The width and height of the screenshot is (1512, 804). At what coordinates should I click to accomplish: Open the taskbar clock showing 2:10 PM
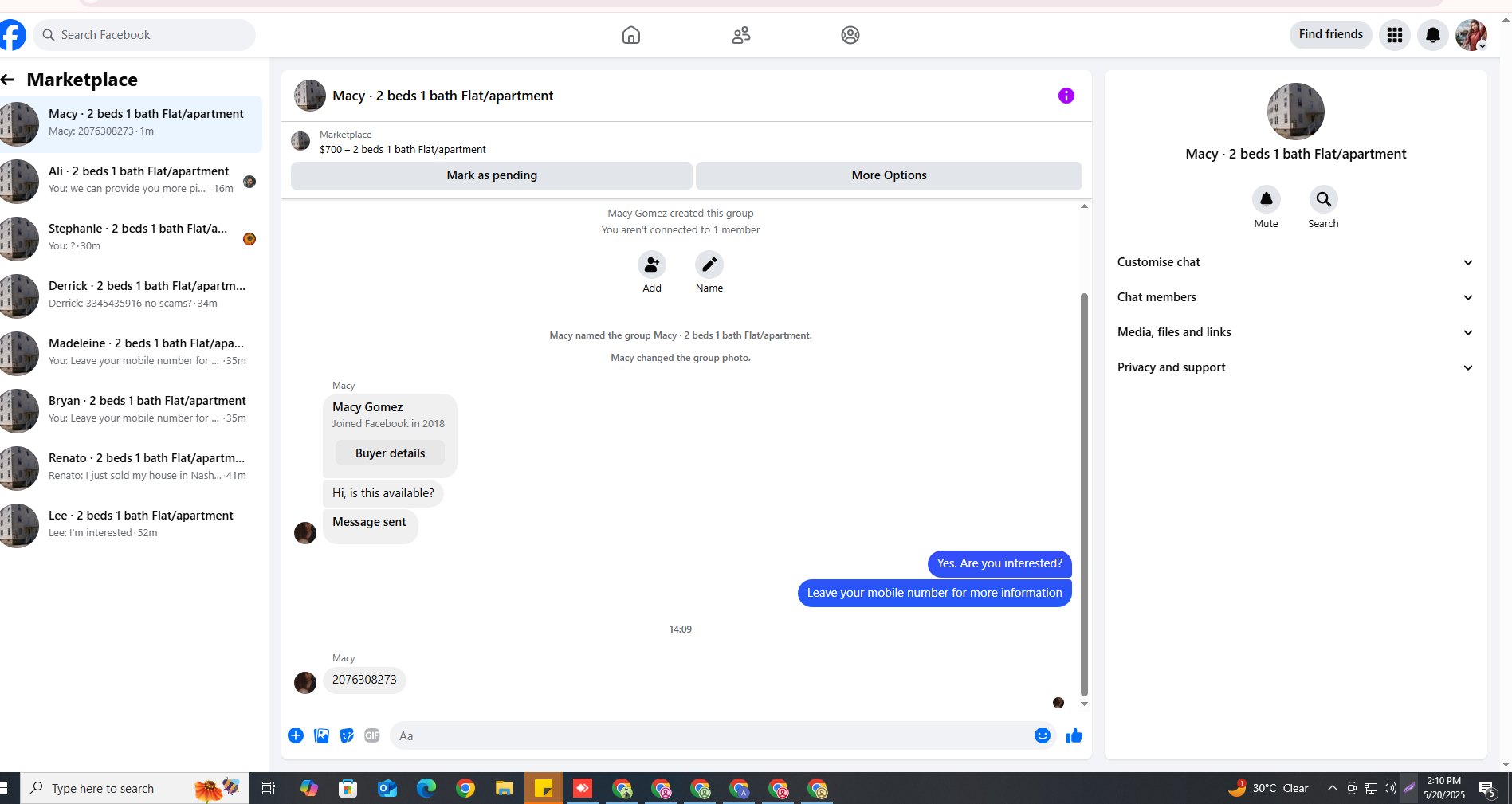coord(1444,788)
